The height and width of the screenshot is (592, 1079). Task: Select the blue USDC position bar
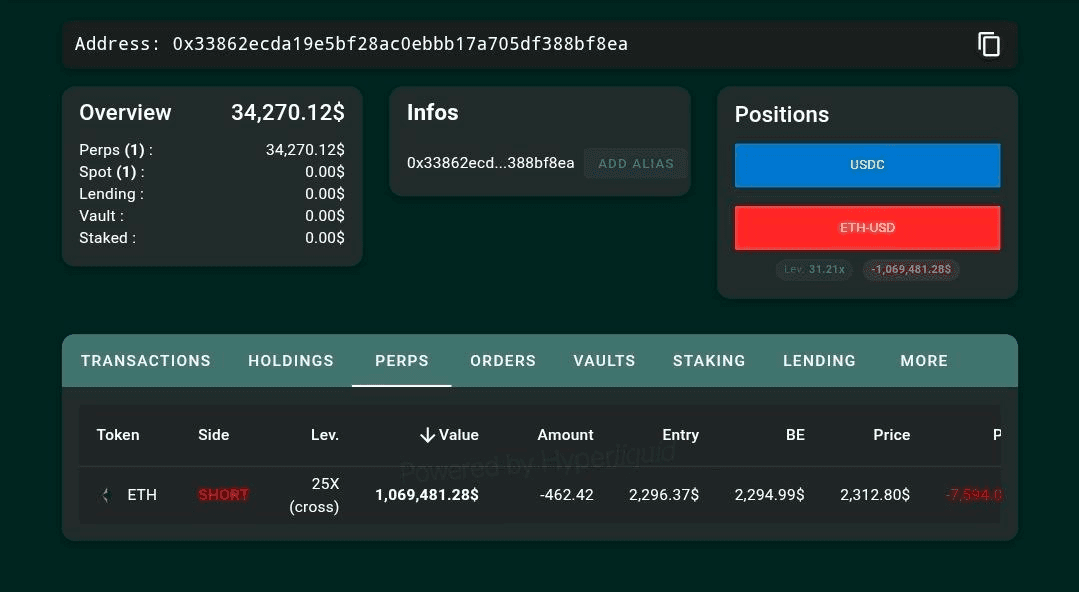pos(867,165)
